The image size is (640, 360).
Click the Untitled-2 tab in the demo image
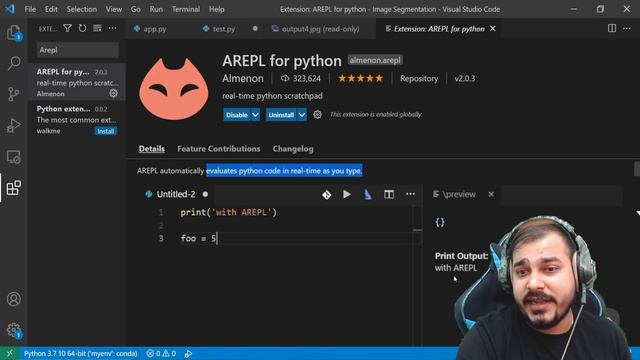point(176,194)
